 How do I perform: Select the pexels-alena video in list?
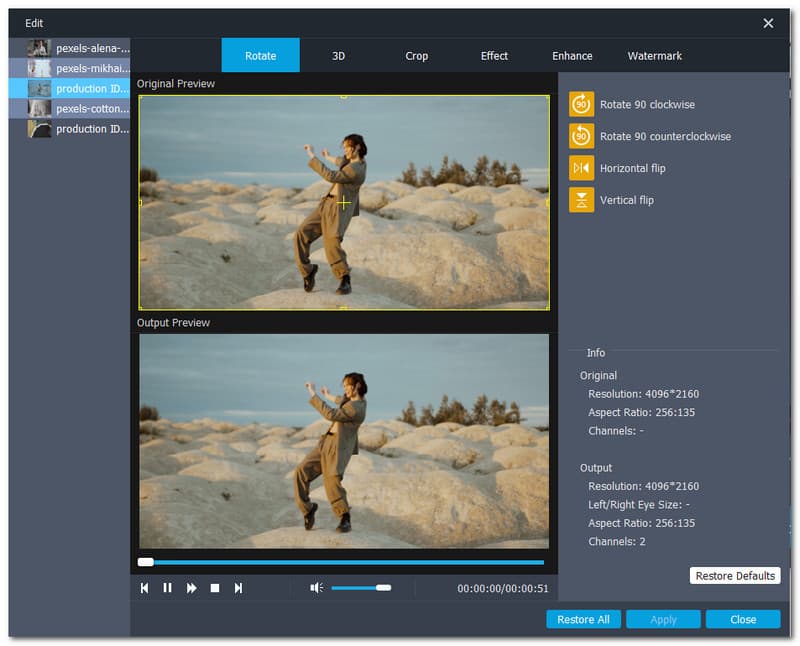point(80,48)
